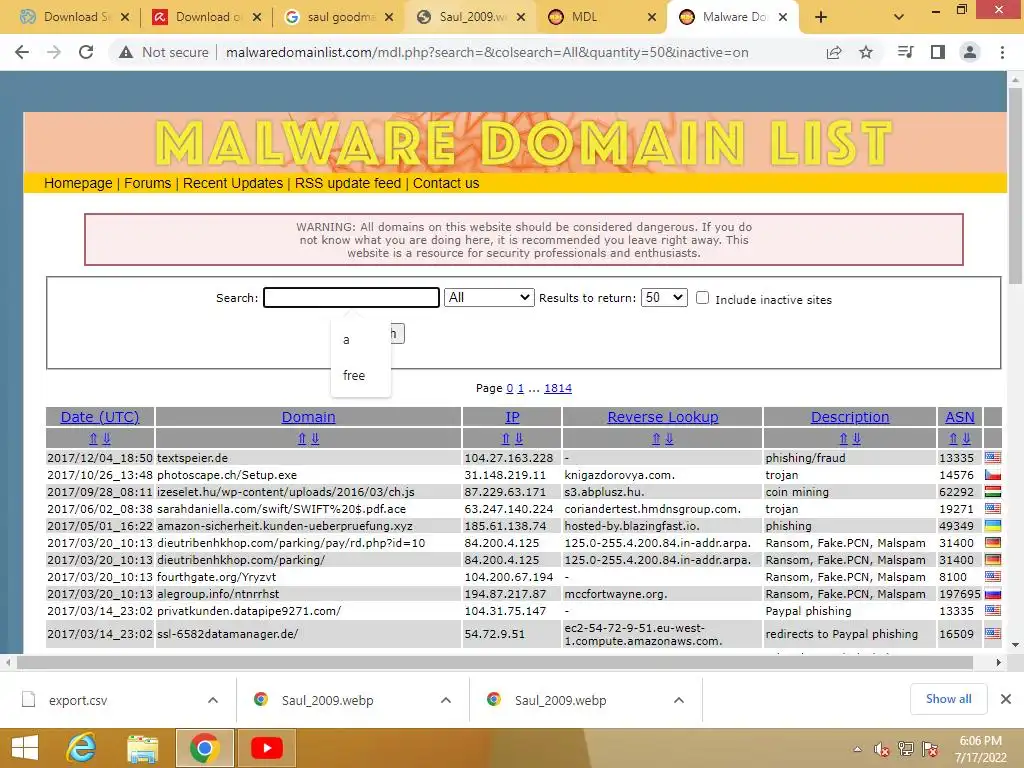Select autocomplete suggestion 'free'

click(360, 376)
